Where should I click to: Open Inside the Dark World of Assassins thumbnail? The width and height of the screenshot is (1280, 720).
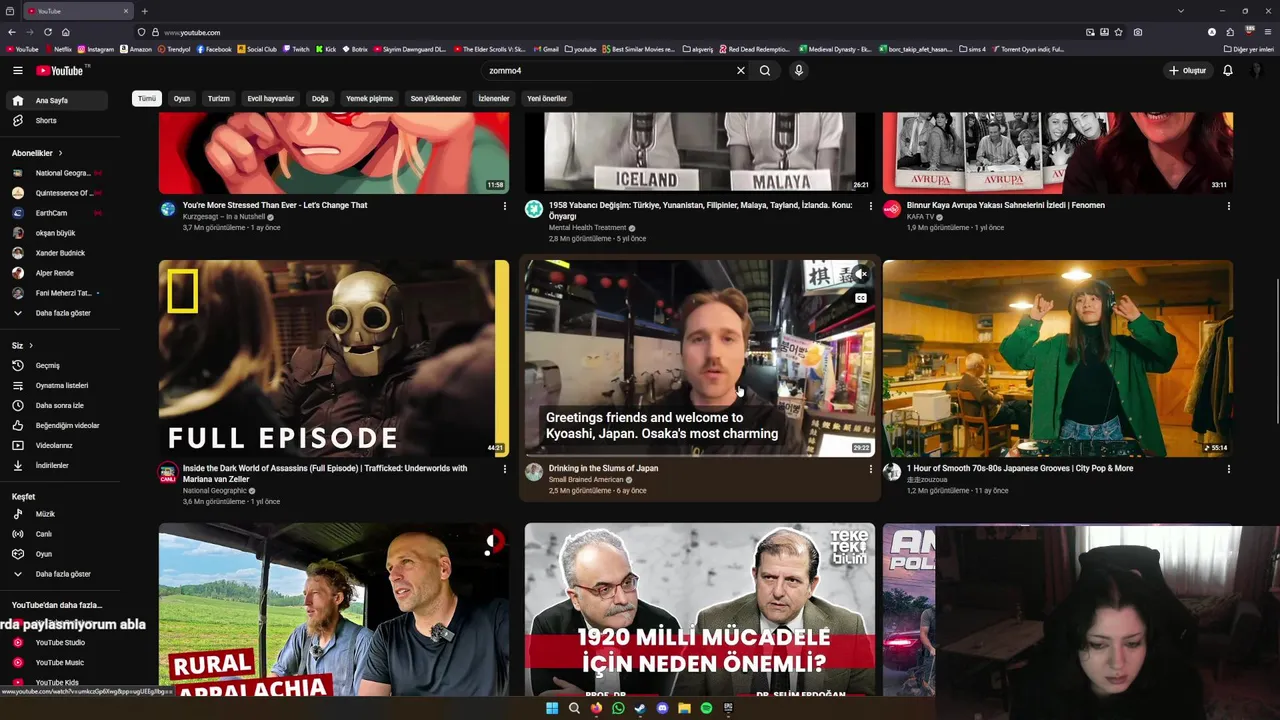coord(334,358)
